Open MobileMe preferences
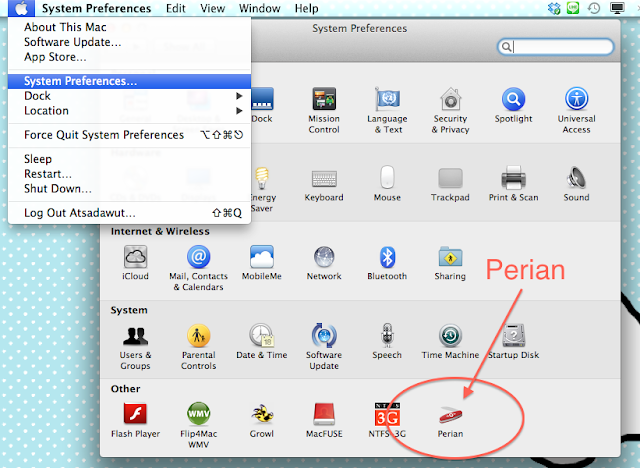640x468 pixels. pyautogui.click(x=262, y=257)
